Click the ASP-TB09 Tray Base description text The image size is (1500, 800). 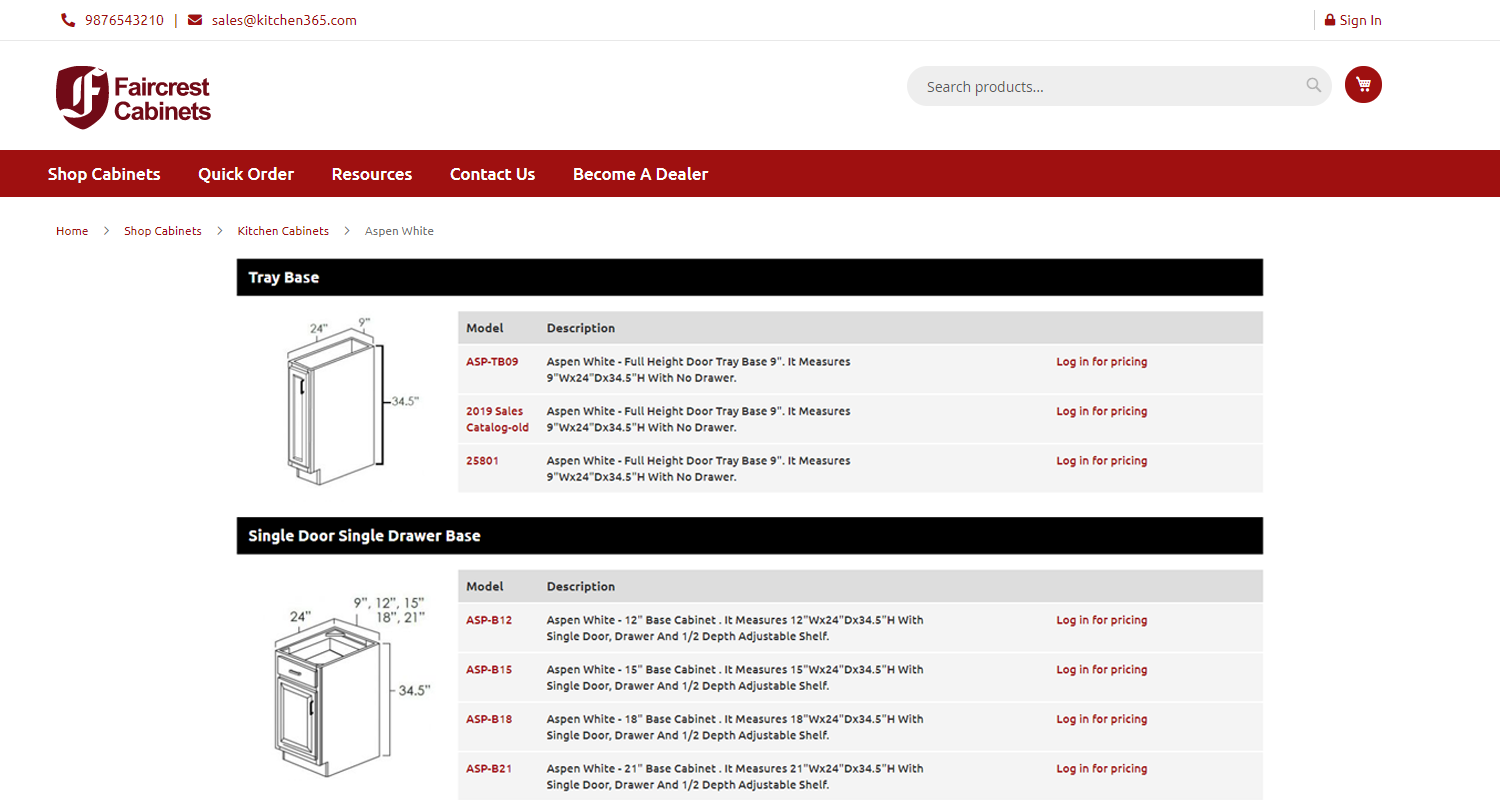click(698, 370)
